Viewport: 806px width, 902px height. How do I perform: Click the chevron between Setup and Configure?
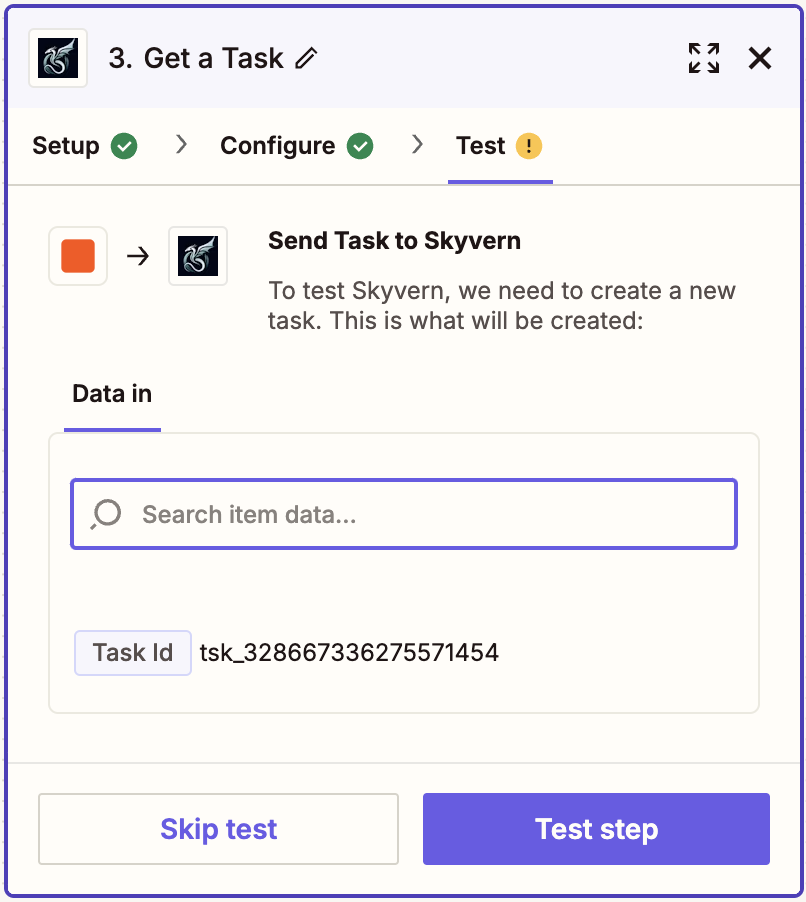[181, 145]
